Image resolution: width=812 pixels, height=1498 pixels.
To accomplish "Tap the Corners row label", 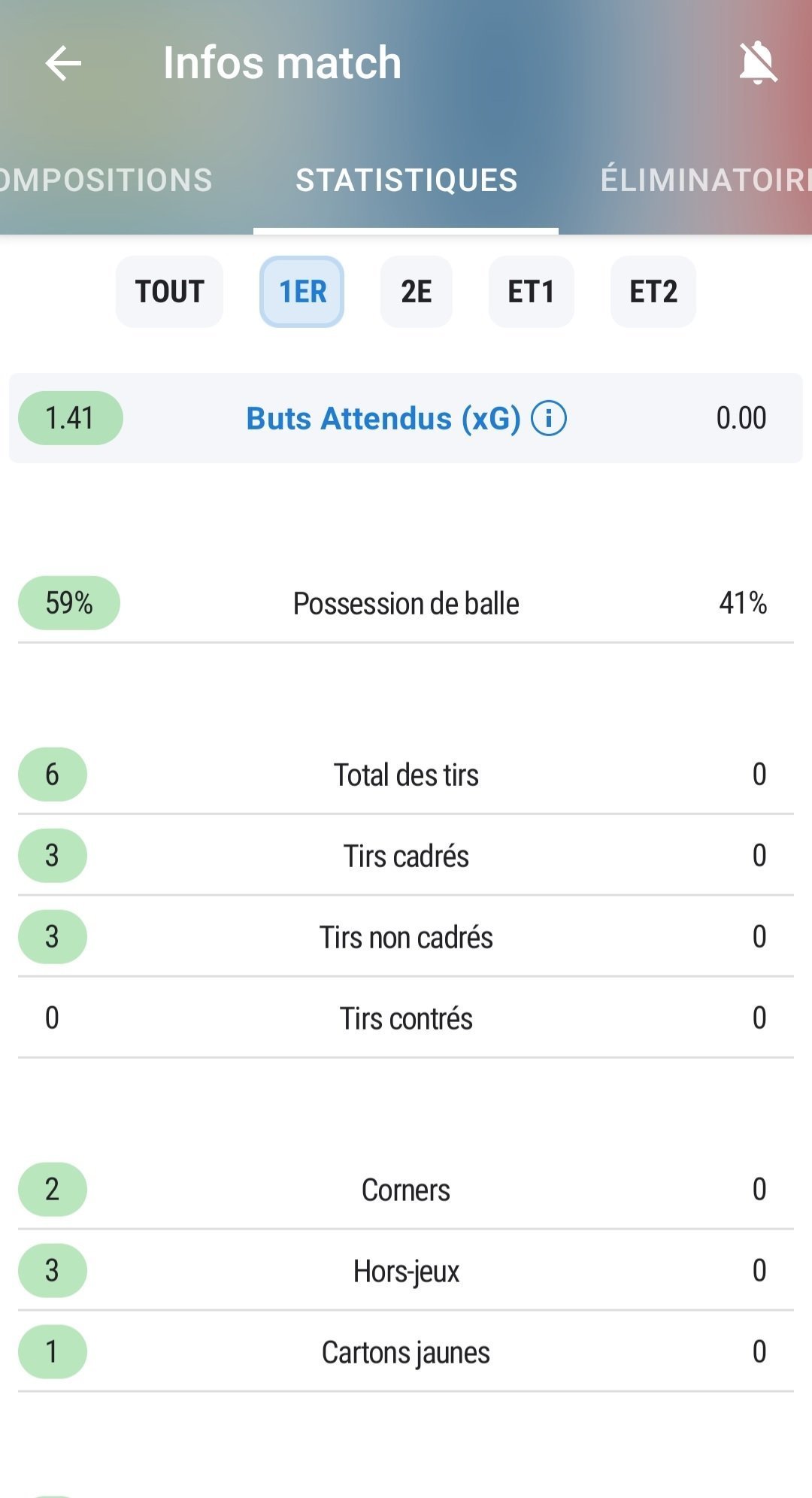I will [x=406, y=1190].
